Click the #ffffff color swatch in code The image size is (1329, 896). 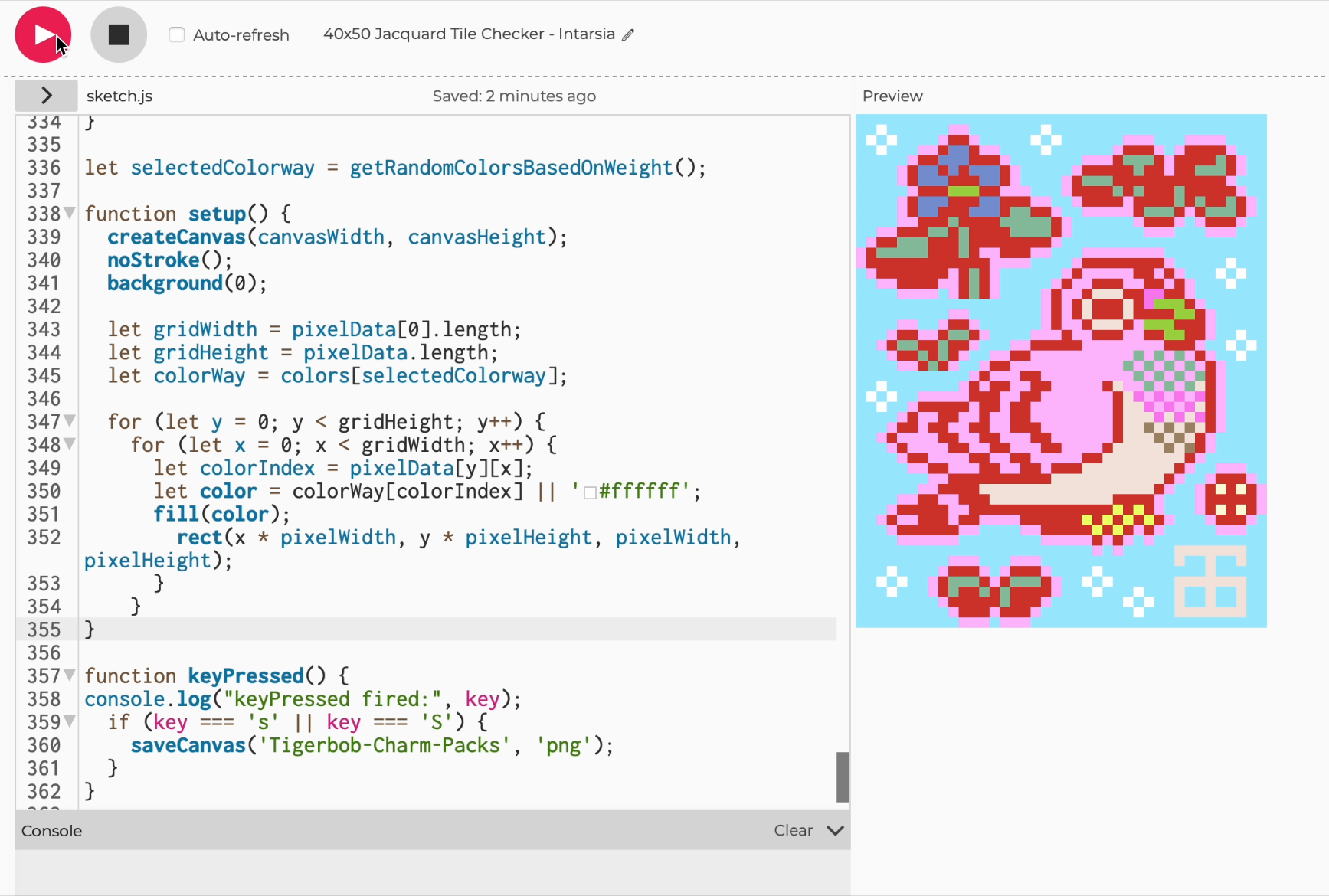(590, 492)
